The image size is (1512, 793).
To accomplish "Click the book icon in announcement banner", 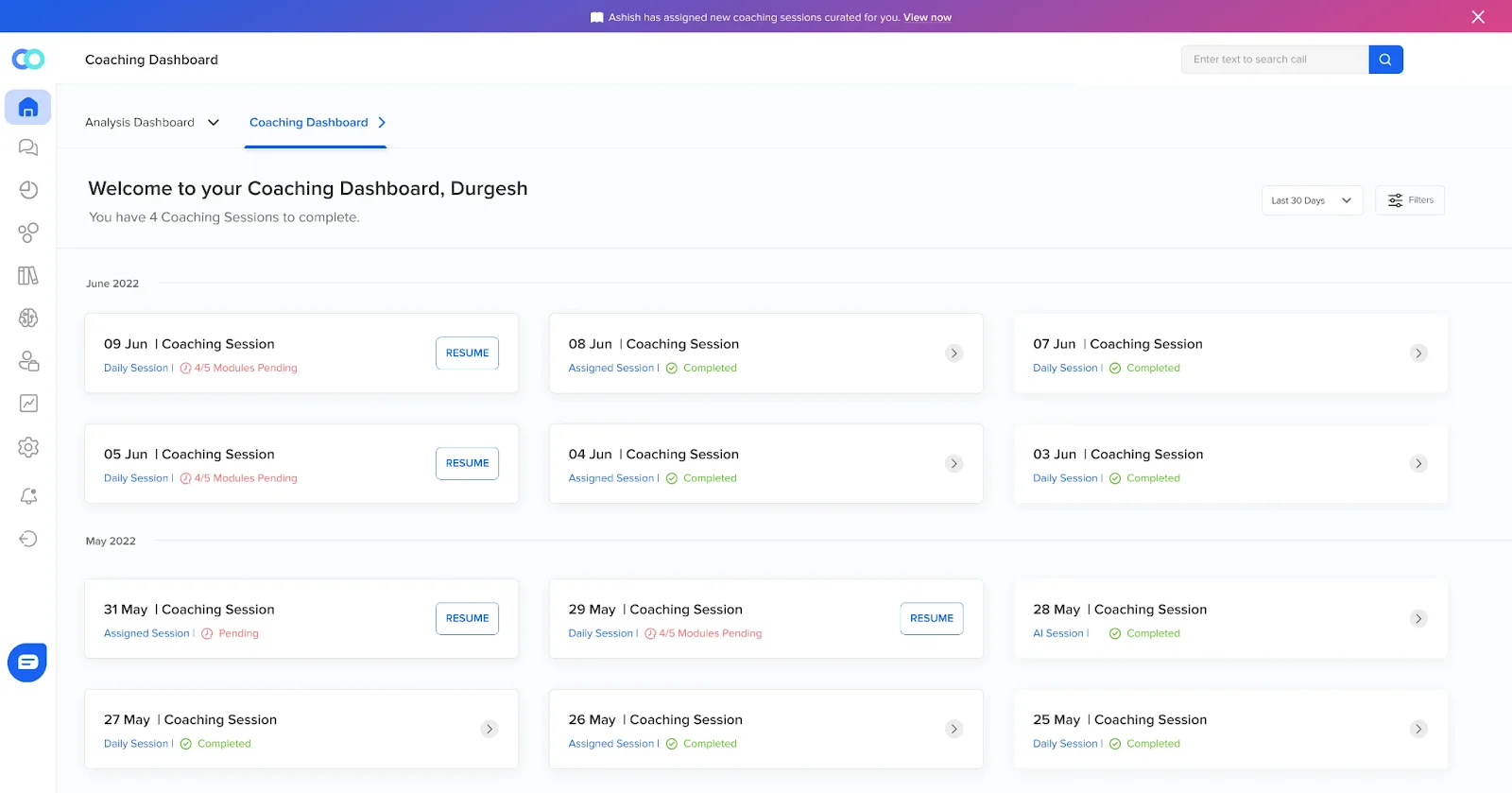I will 596,17.
